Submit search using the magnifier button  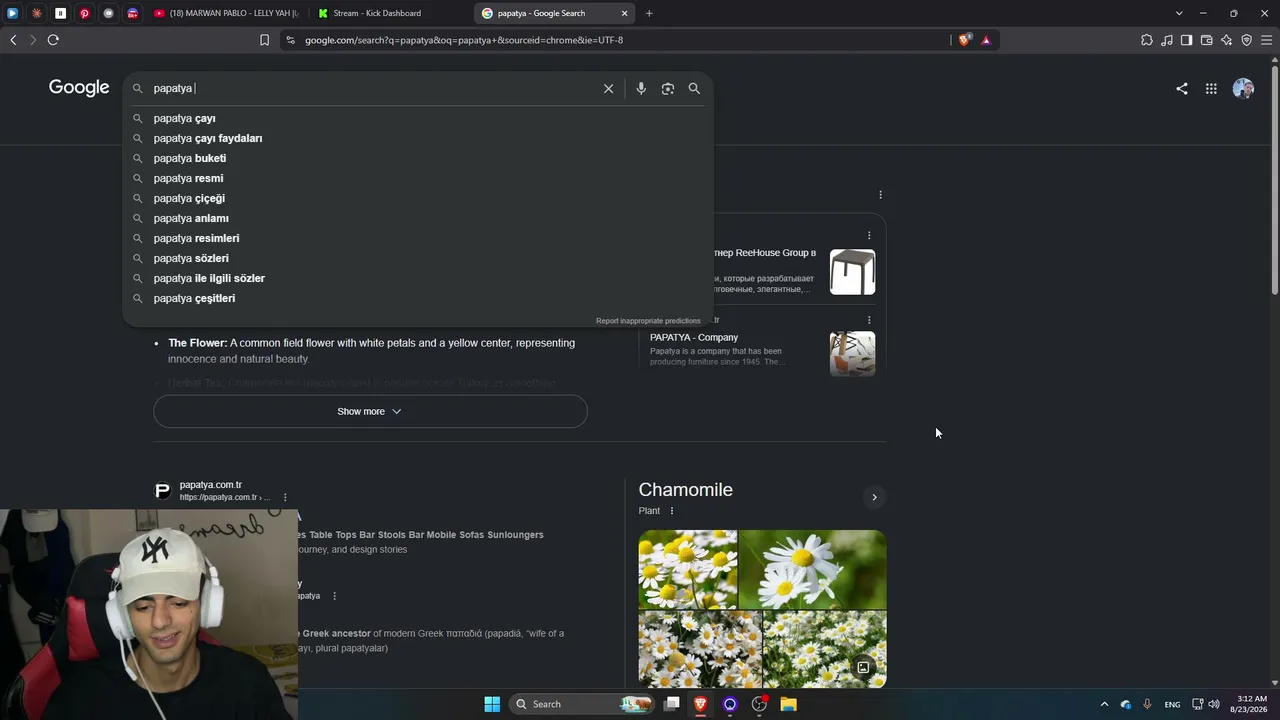(694, 88)
